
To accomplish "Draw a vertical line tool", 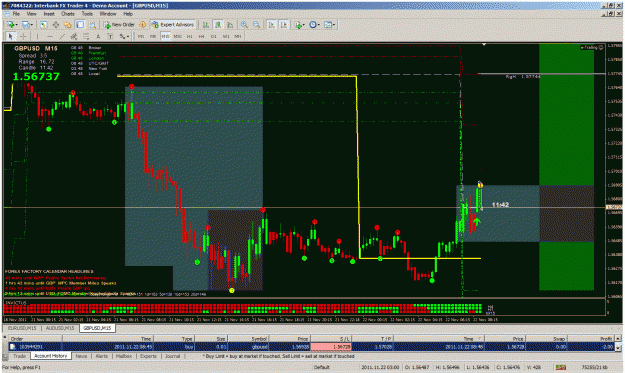I will [37, 36].
